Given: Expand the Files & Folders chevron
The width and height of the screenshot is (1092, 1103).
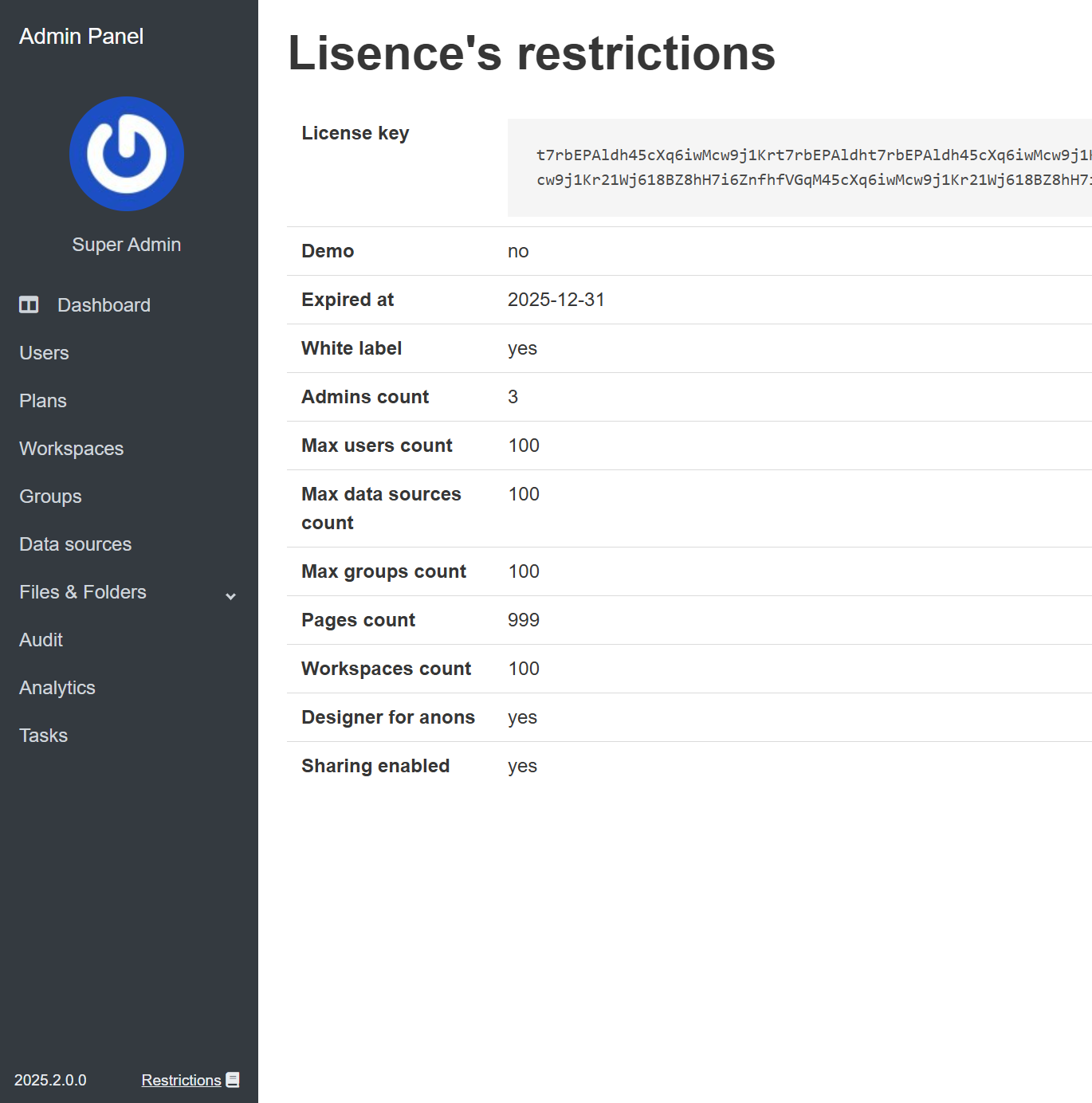Looking at the screenshot, I should click(231, 596).
